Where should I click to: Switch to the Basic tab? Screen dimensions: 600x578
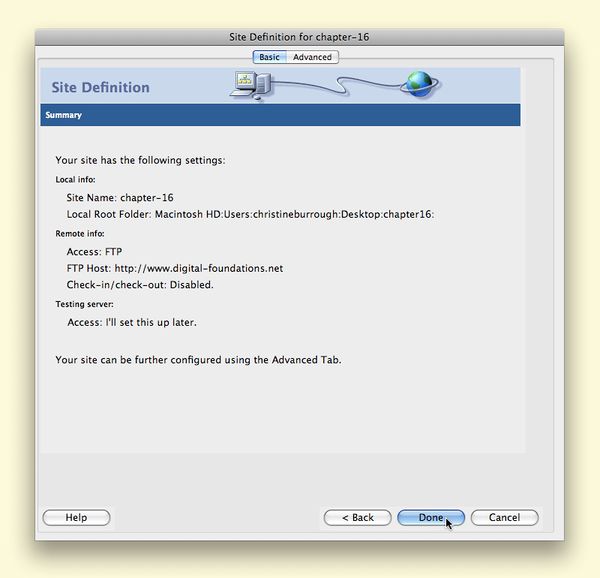click(x=270, y=57)
